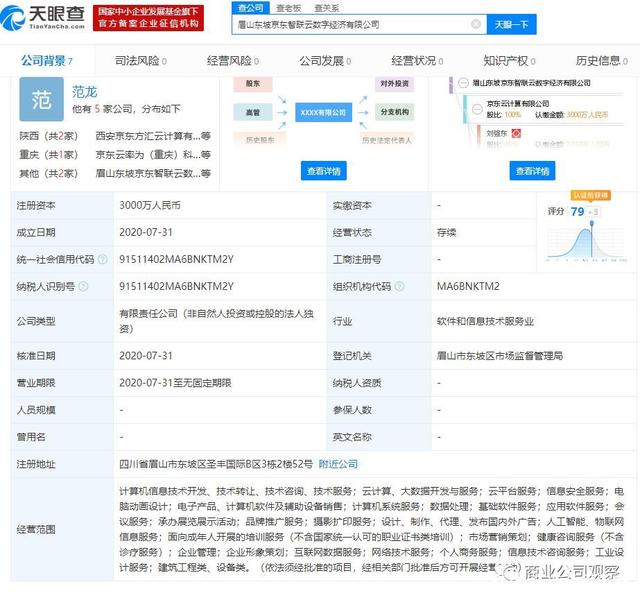Click the XXXX有限公司 center node
Viewport: 640px width, 600px height.
(323, 112)
